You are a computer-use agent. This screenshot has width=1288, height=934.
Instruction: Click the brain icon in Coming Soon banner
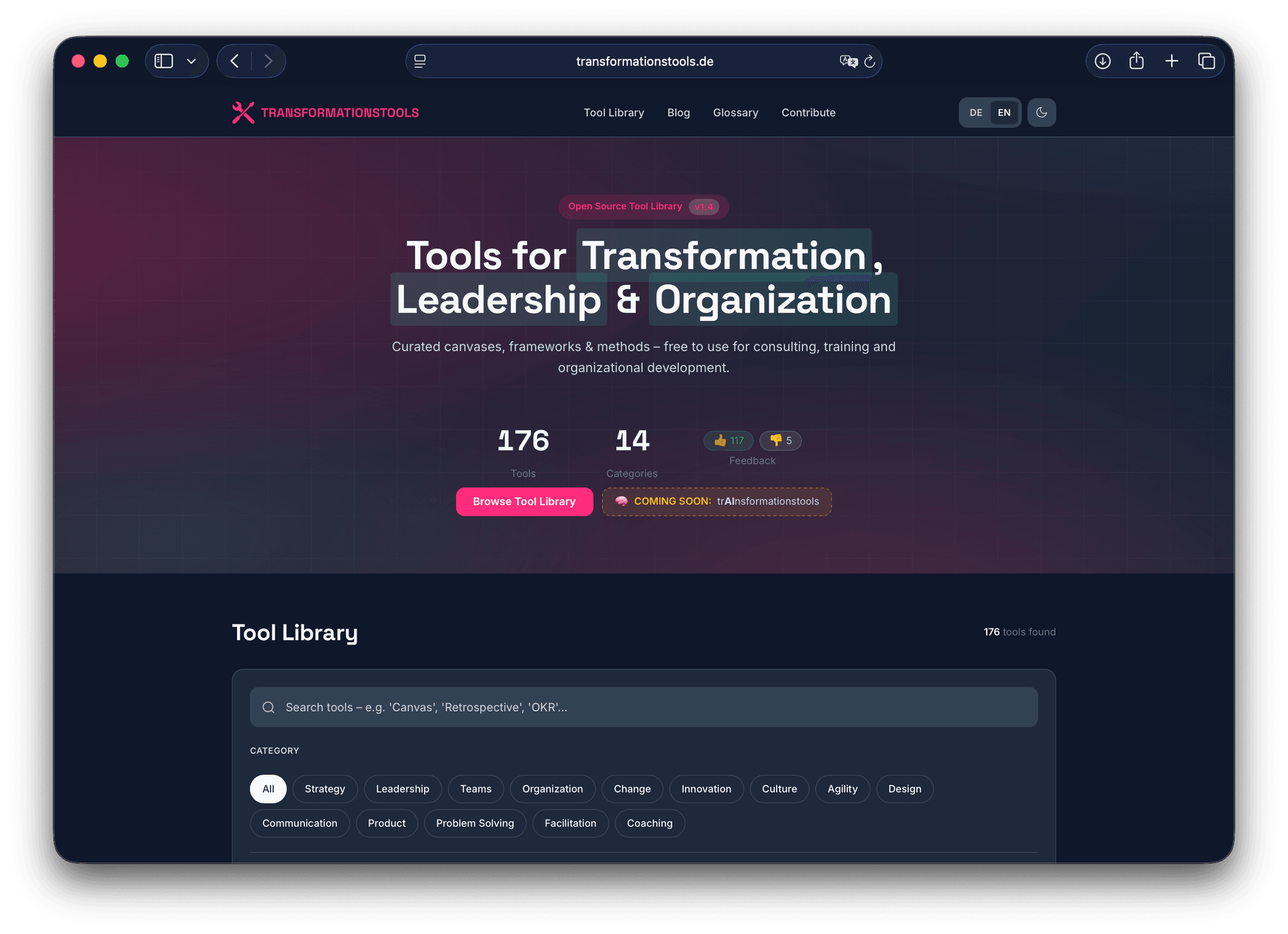click(621, 501)
